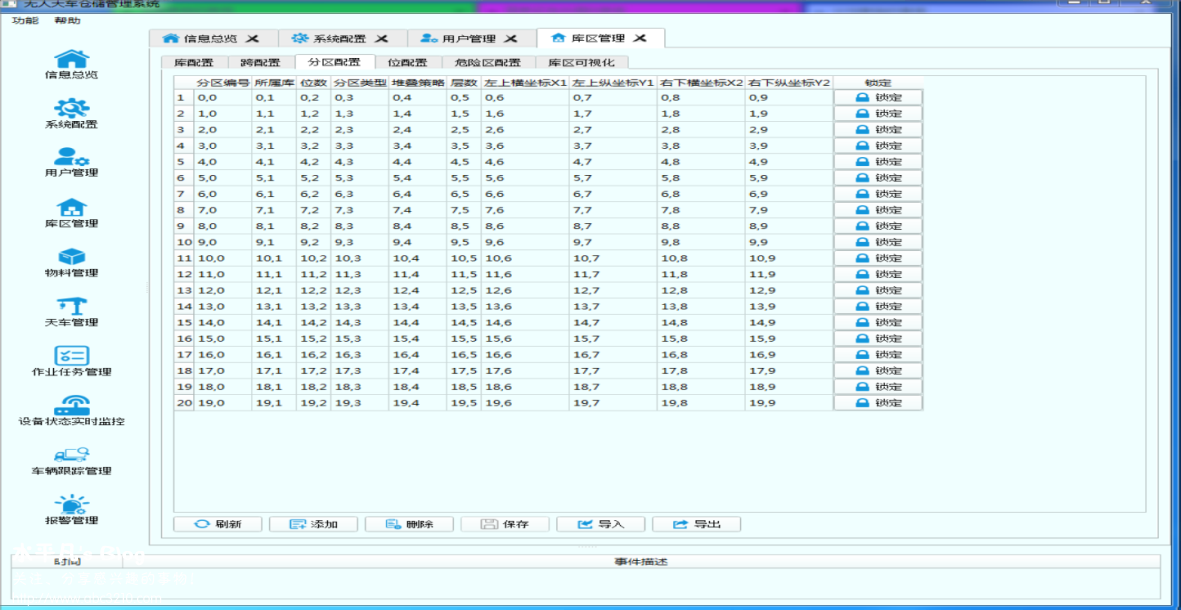Click the 刷新 button
This screenshot has width=1181, height=610.
pos(217,524)
